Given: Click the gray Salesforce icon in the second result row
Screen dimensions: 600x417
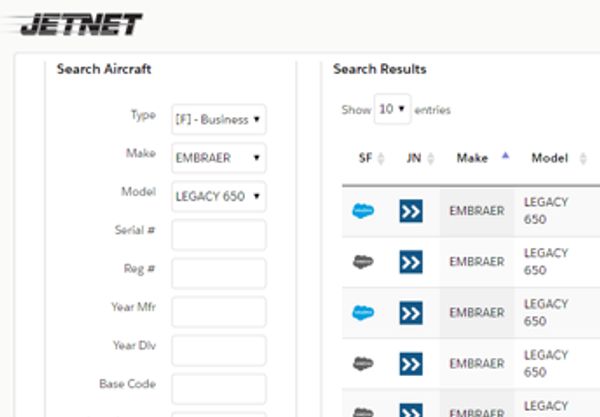Looking at the screenshot, I should tap(363, 262).
